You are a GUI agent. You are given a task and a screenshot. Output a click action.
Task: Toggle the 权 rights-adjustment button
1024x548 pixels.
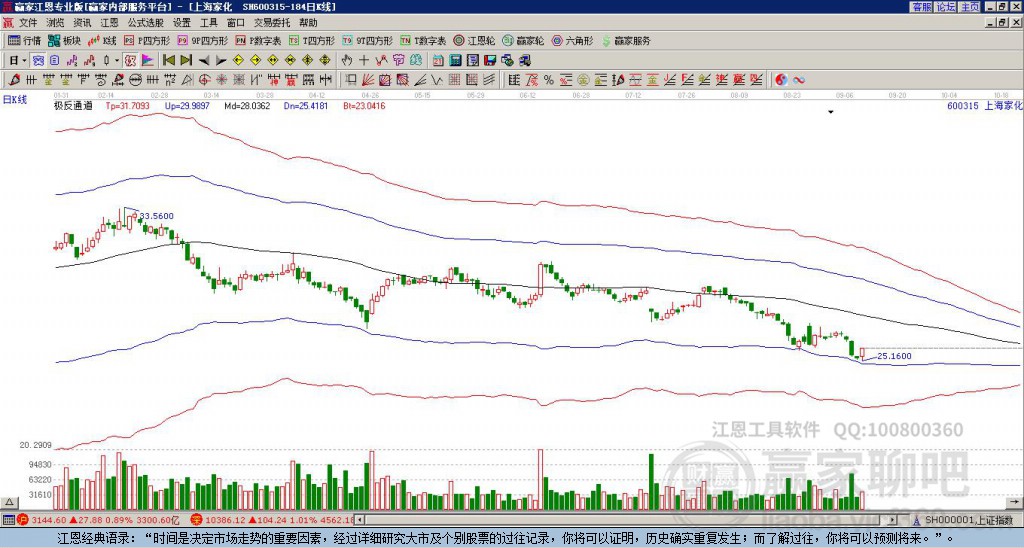pos(130,61)
